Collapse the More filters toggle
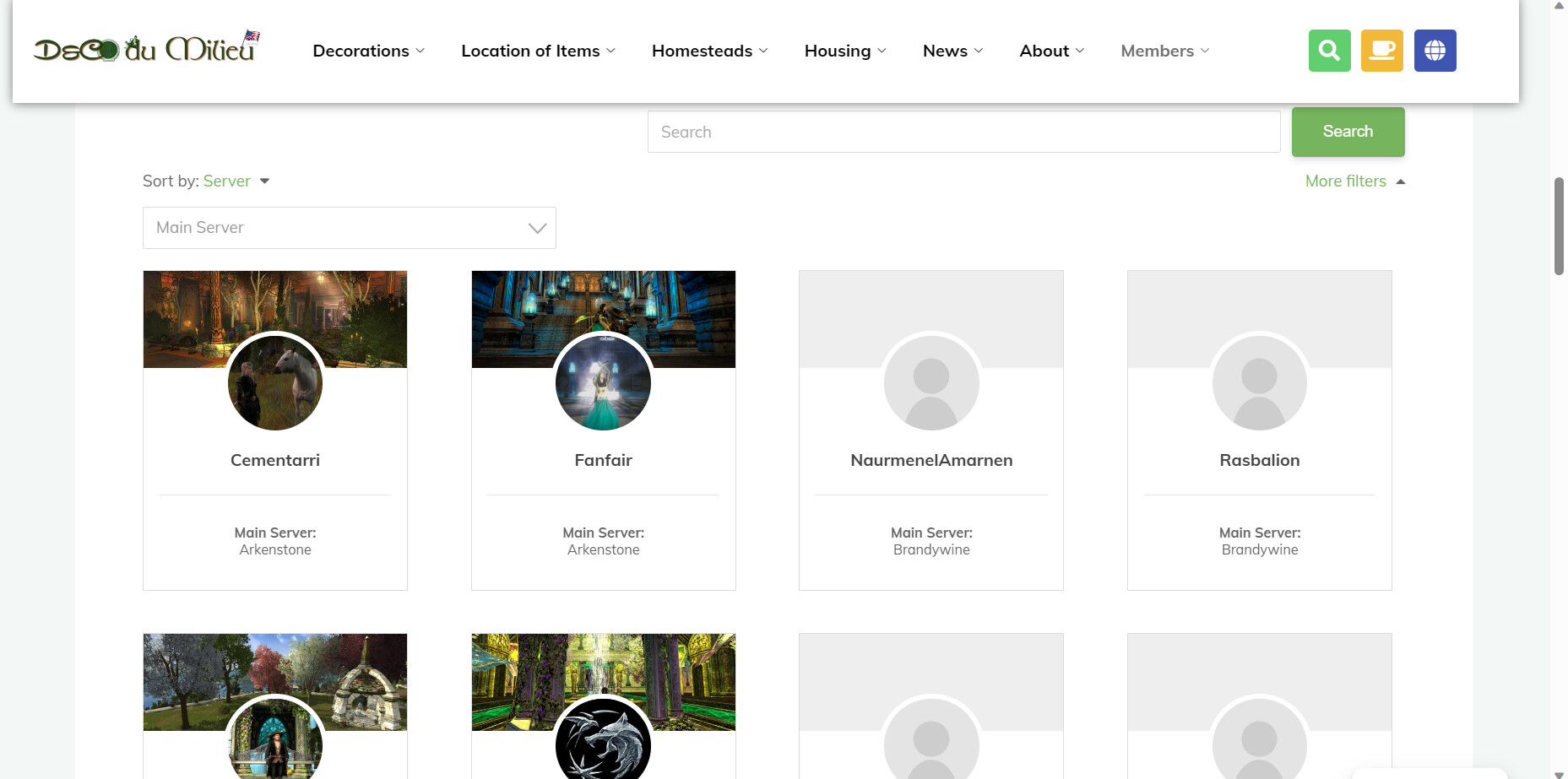Image resolution: width=1568 pixels, height=779 pixels. 1354,181
